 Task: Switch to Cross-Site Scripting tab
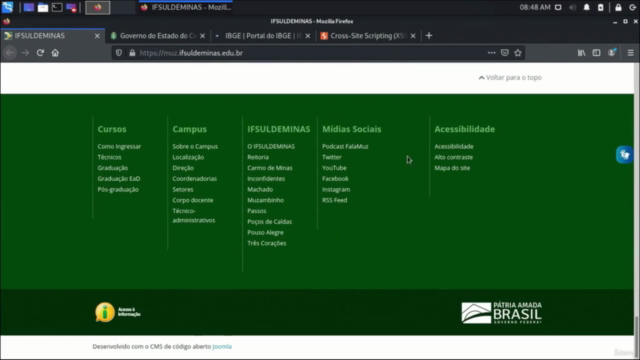[x=368, y=36]
